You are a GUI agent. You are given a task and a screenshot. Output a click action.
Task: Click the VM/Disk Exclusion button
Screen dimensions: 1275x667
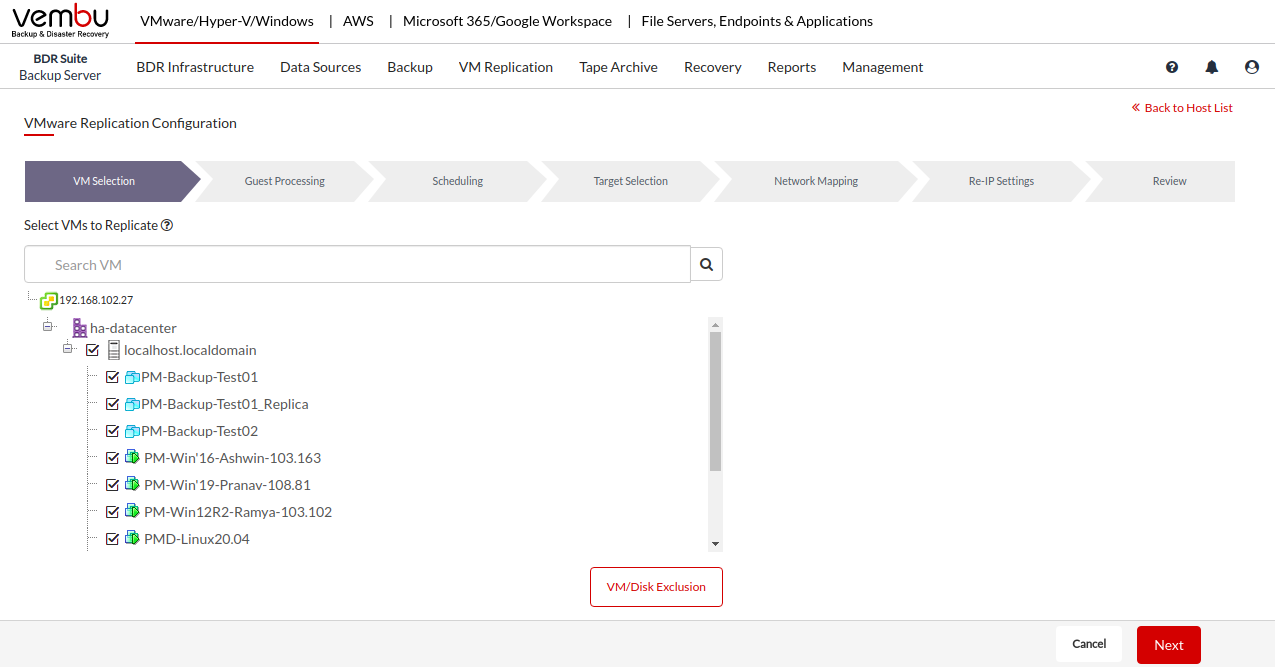click(656, 587)
